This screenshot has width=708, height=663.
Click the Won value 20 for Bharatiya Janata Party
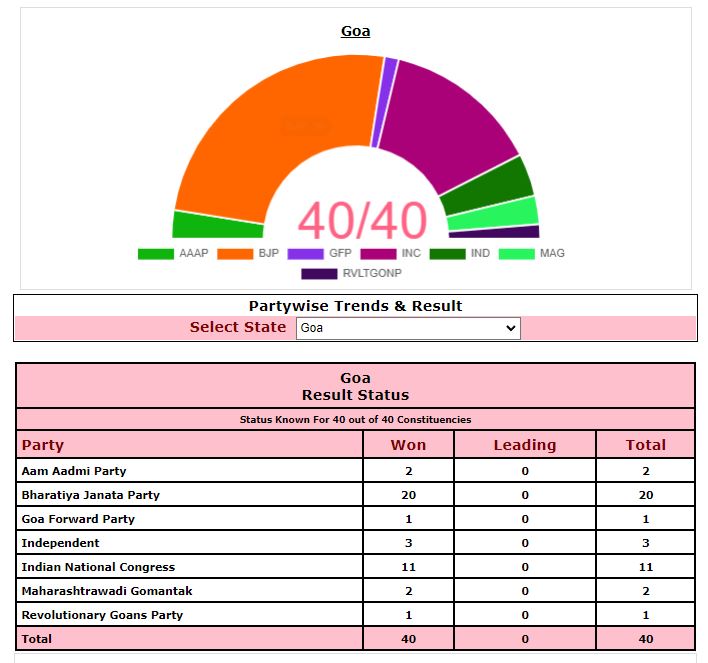coord(409,495)
